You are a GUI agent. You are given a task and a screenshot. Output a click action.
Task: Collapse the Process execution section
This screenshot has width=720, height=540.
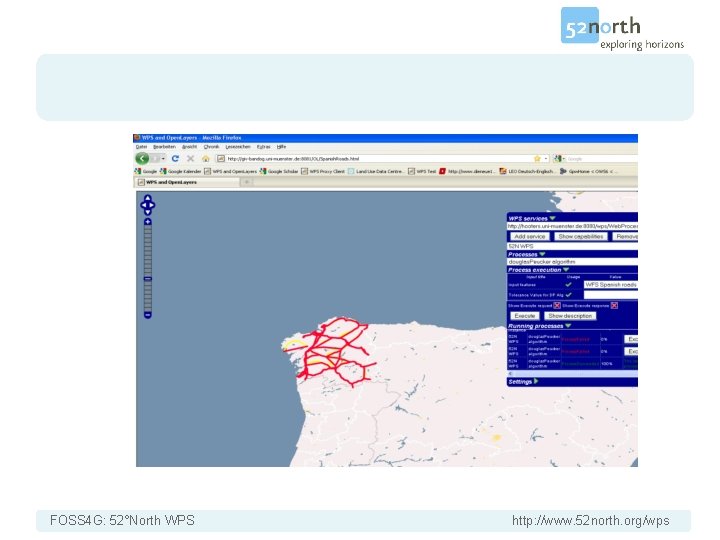tap(566, 270)
